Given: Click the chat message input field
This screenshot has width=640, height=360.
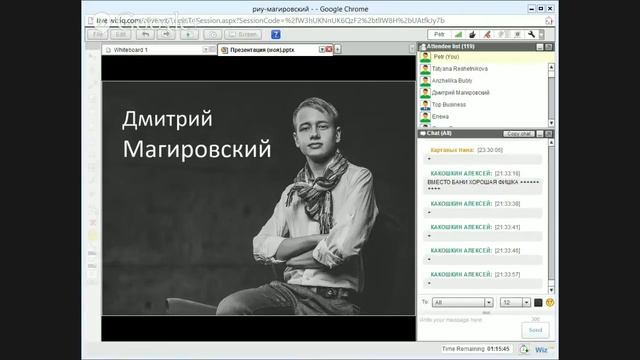Looking at the screenshot, I should 469,327.
